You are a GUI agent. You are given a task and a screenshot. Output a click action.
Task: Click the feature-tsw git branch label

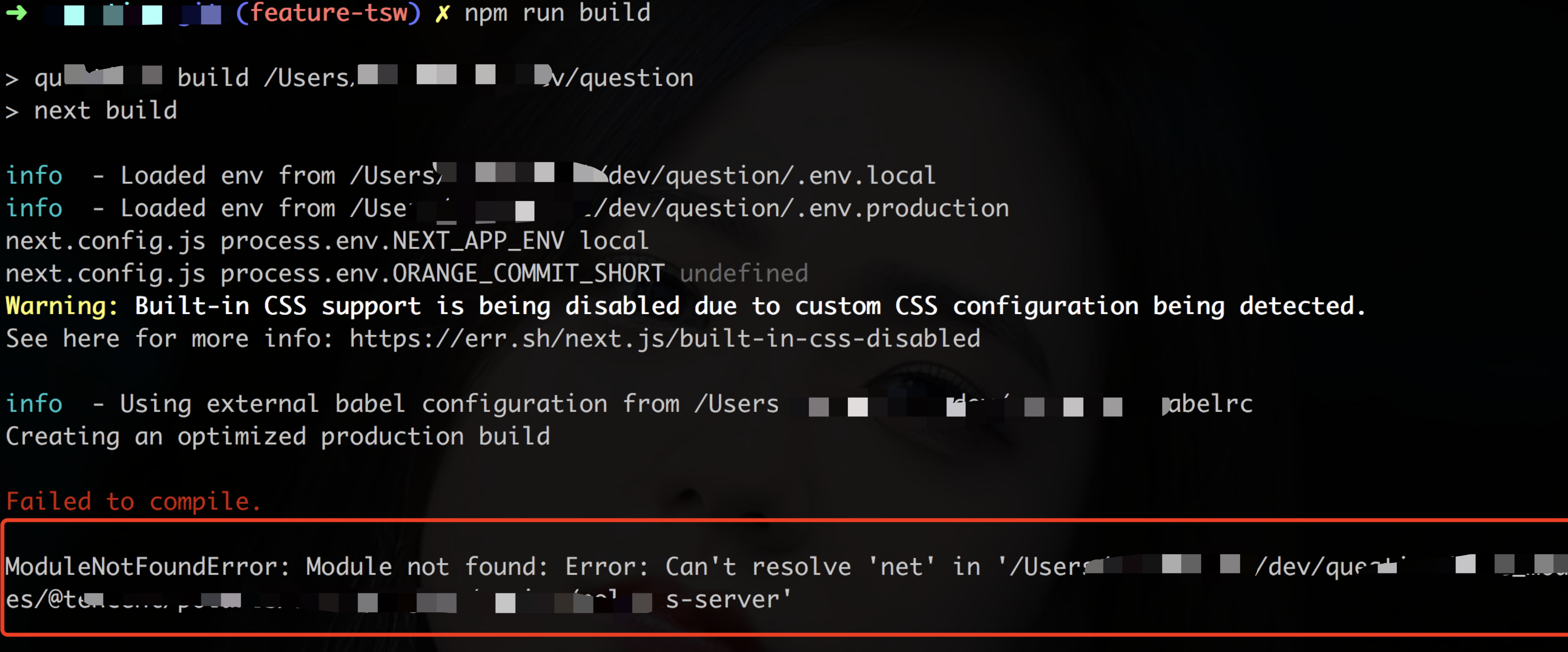pyautogui.click(x=328, y=13)
